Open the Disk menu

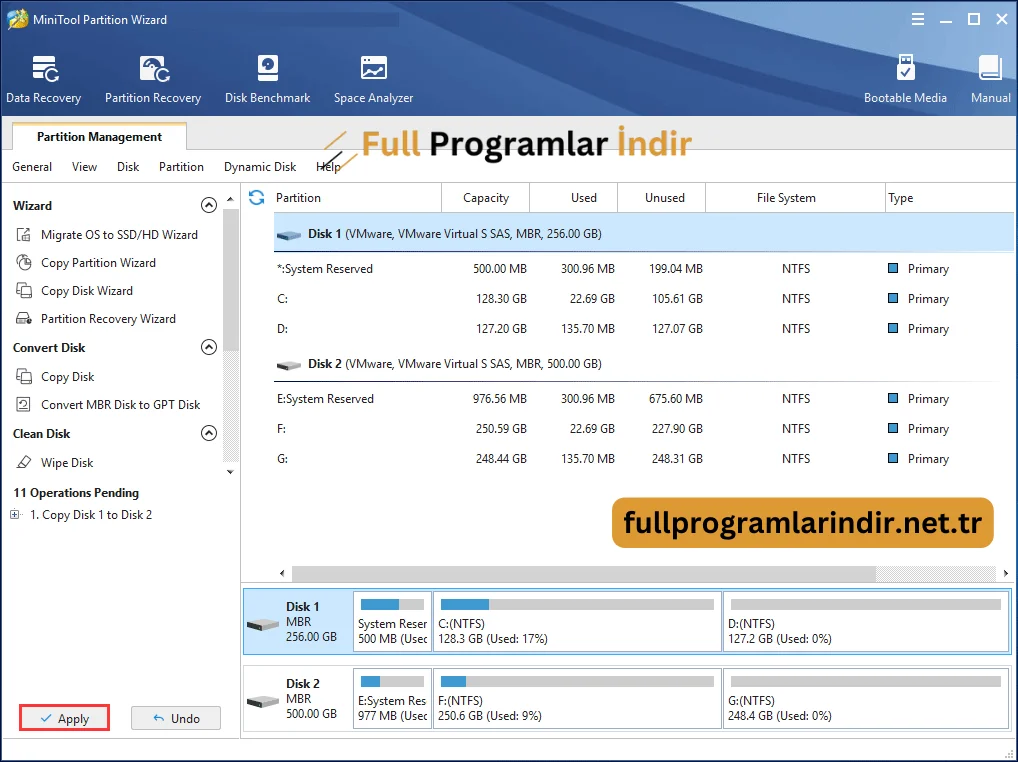point(128,167)
